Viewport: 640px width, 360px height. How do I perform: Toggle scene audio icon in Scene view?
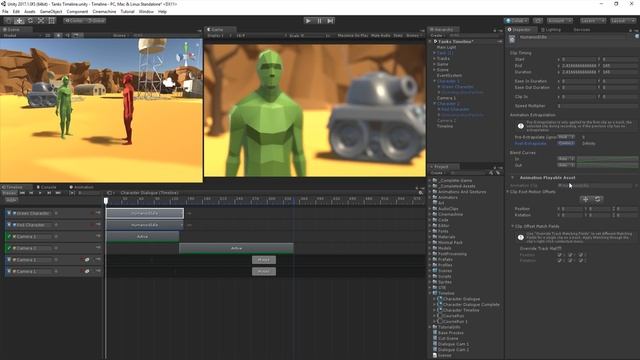pyautogui.click(x=67, y=36)
